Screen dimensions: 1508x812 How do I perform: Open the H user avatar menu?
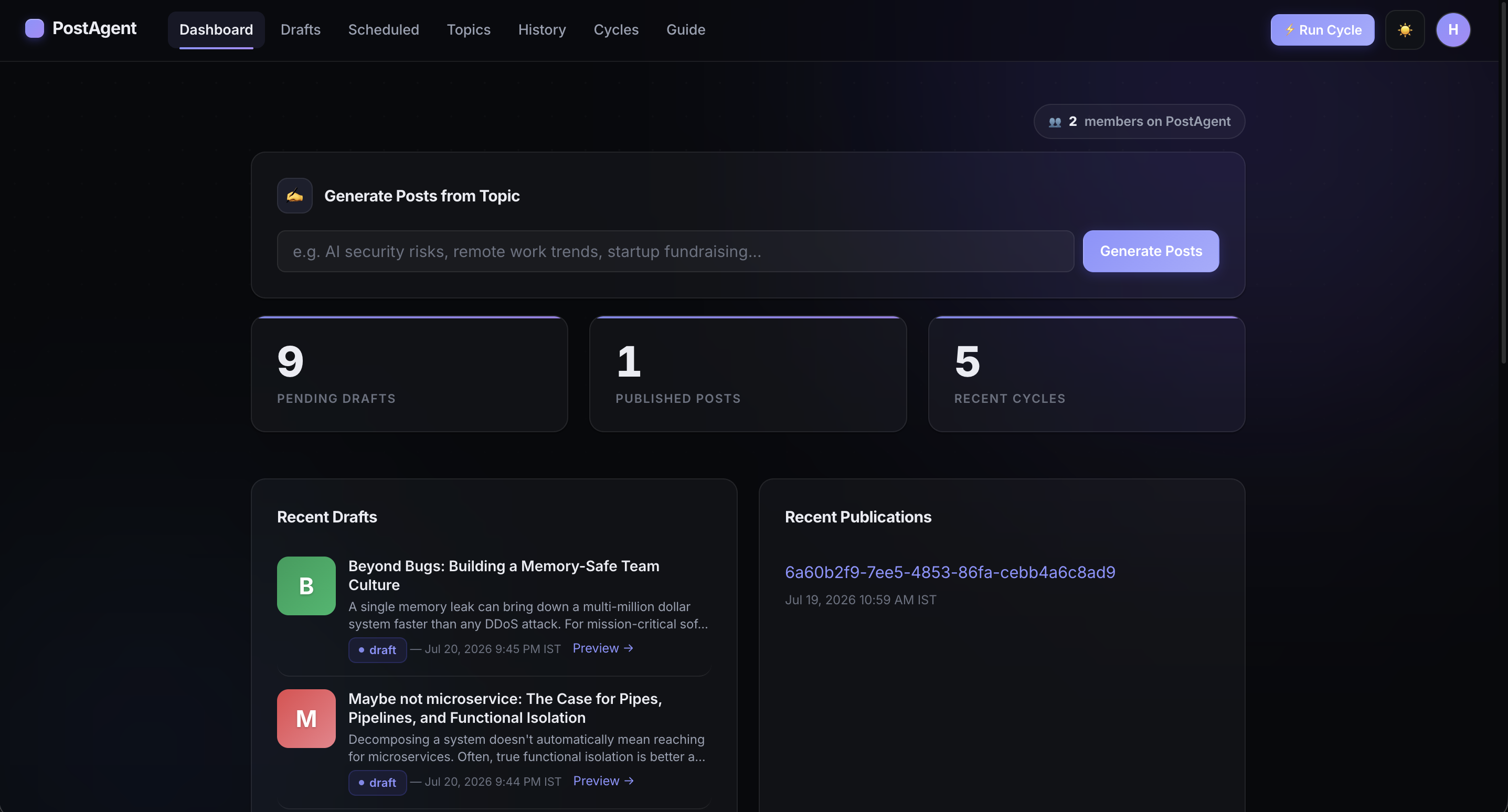(1453, 30)
